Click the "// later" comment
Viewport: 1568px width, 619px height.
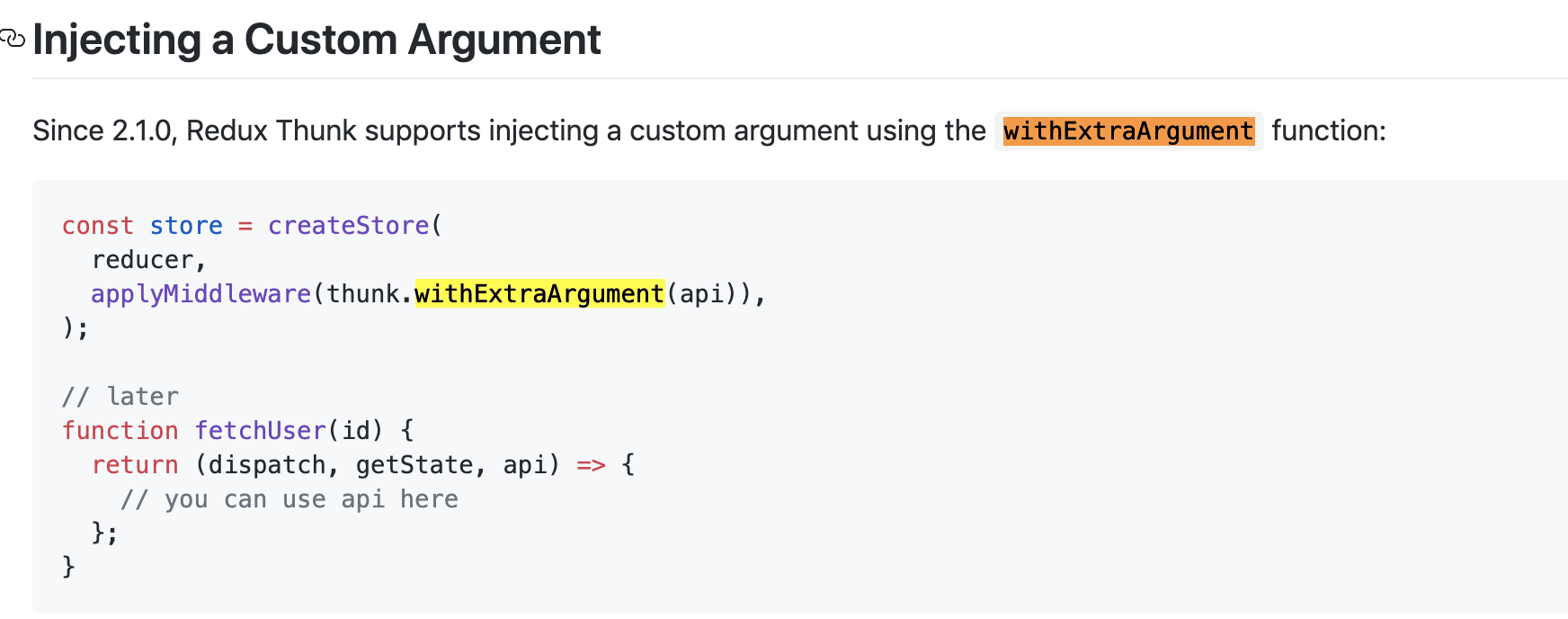point(120,397)
